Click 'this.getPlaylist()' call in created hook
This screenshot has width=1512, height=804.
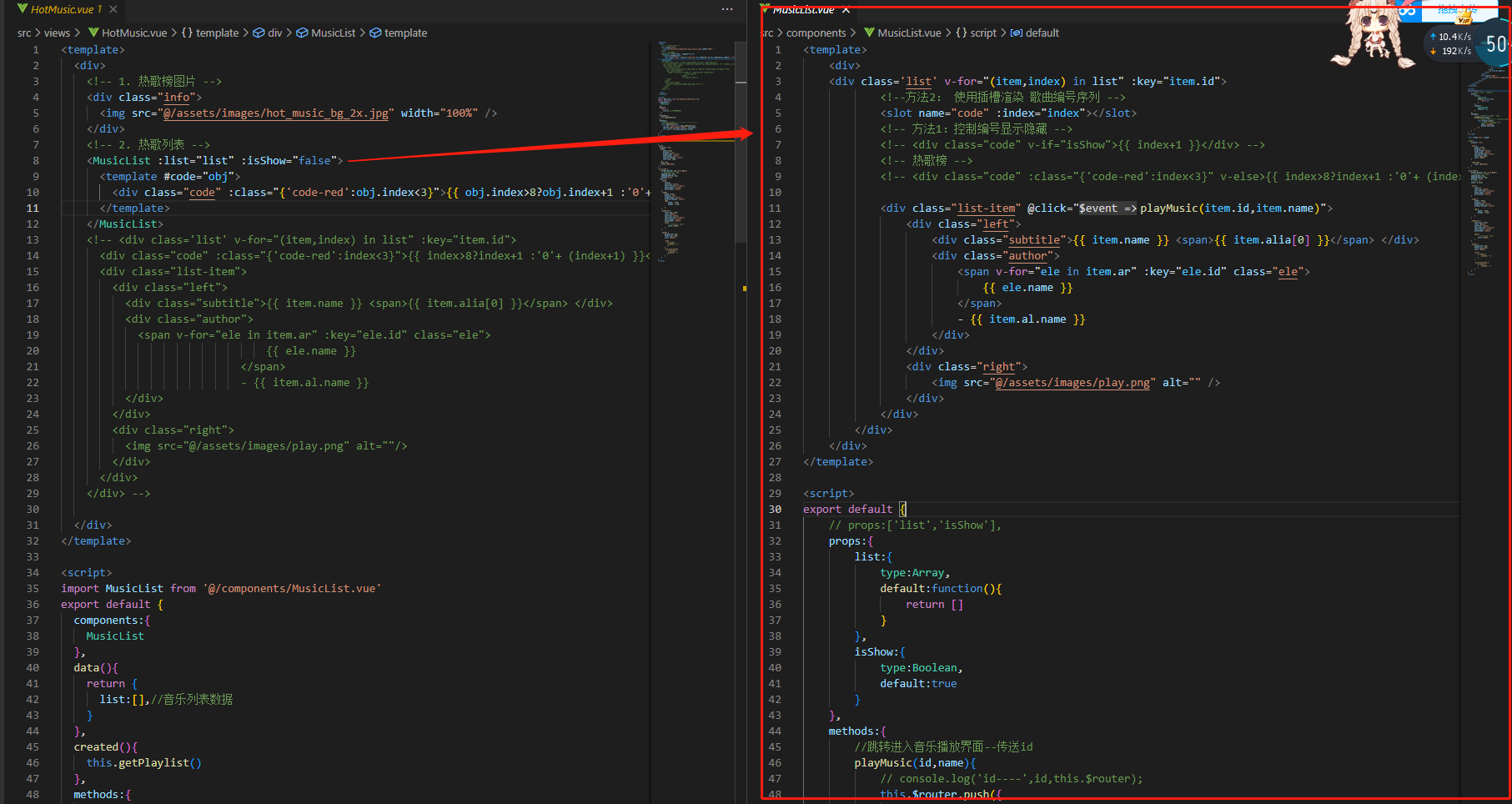coord(144,763)
